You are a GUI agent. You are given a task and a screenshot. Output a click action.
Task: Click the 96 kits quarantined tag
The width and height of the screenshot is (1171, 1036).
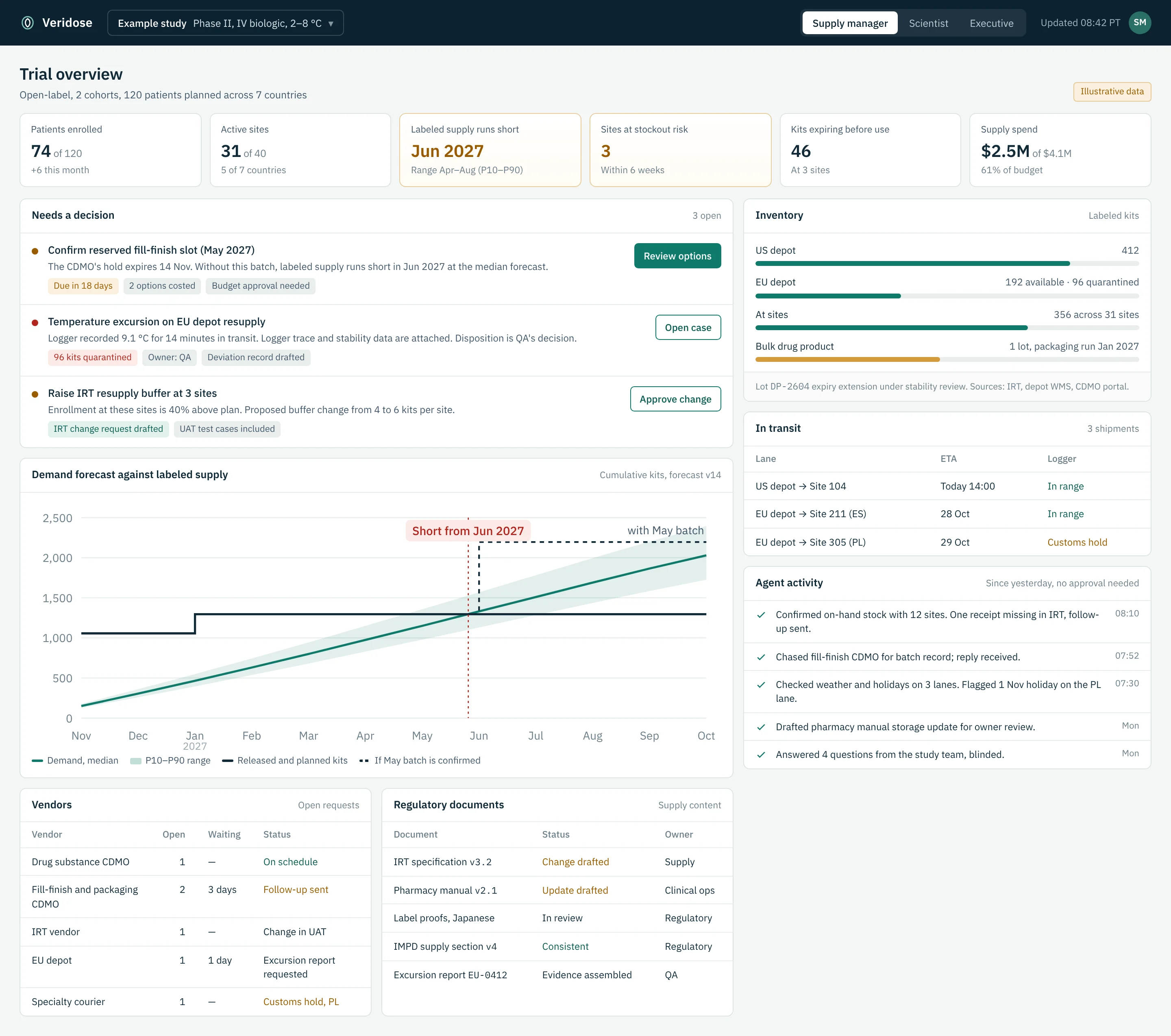[x=92, y=357]
